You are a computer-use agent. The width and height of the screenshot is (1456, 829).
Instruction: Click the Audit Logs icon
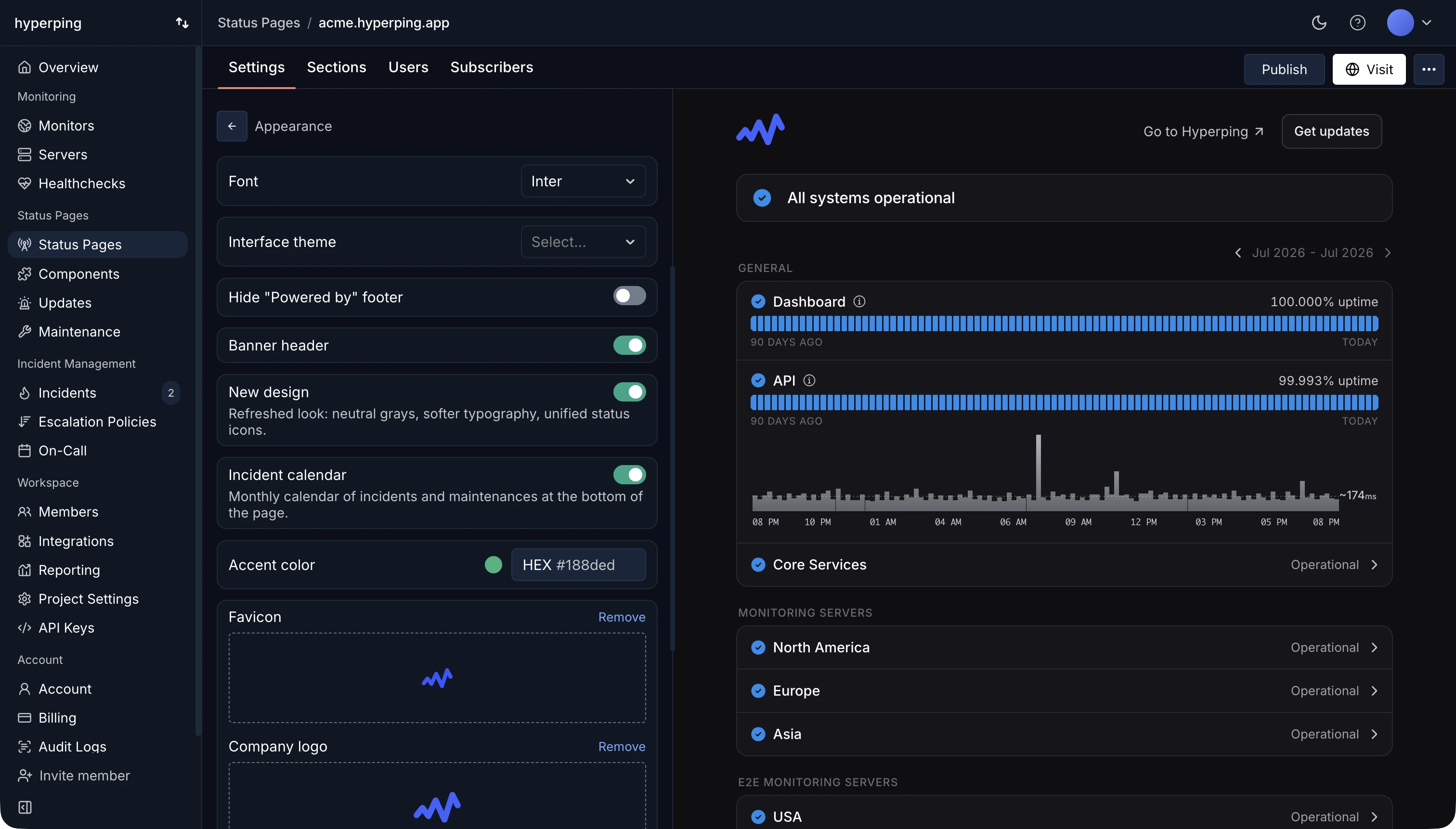[x=25, y=747]
